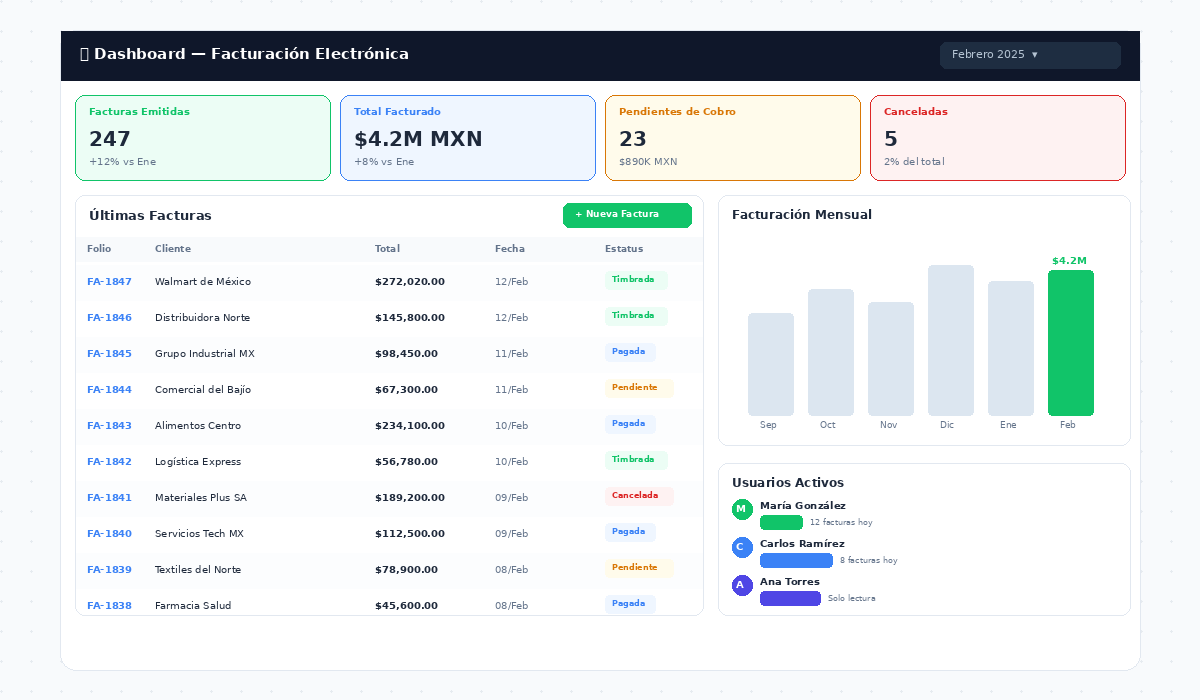The height and width of the screenshot is (700, 1200).
Task: Click Ana Torres's purple A avatar
Action: click(742, 586)
